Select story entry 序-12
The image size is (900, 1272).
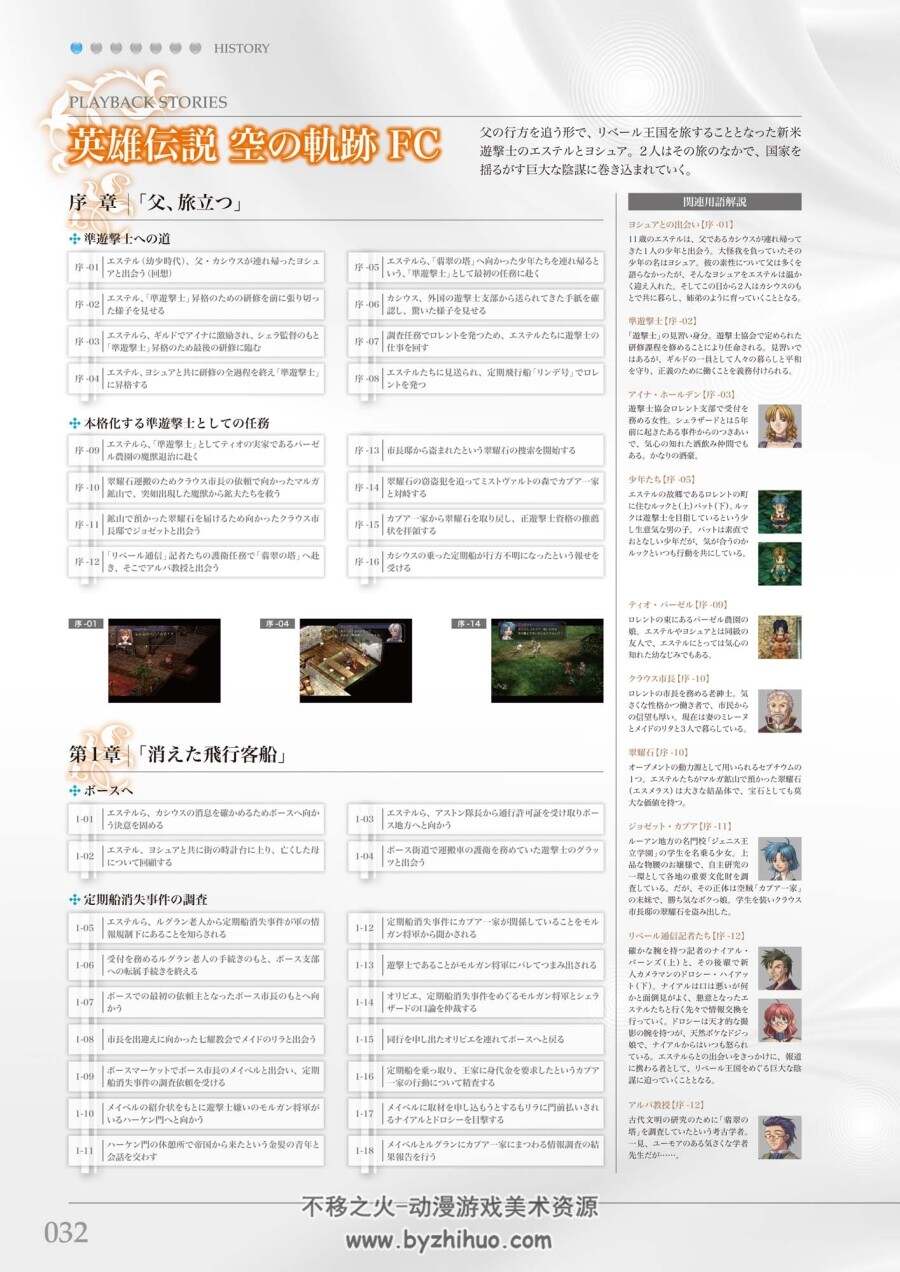196,561
